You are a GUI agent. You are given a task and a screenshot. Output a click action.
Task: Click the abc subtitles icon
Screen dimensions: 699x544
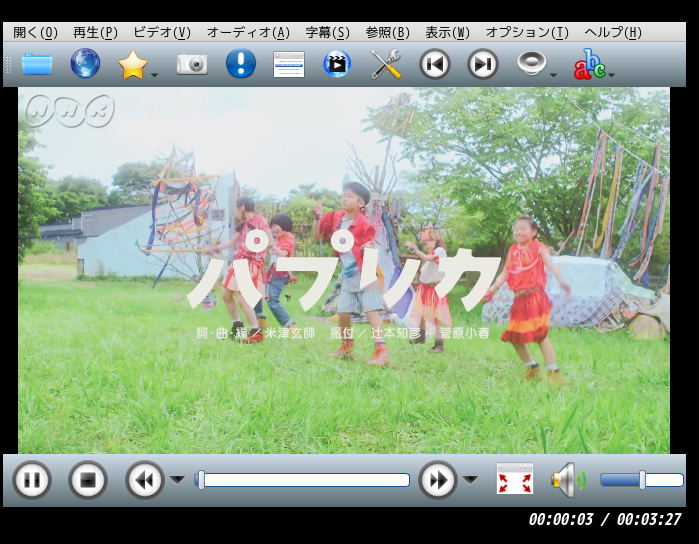[x=589, y=64]
